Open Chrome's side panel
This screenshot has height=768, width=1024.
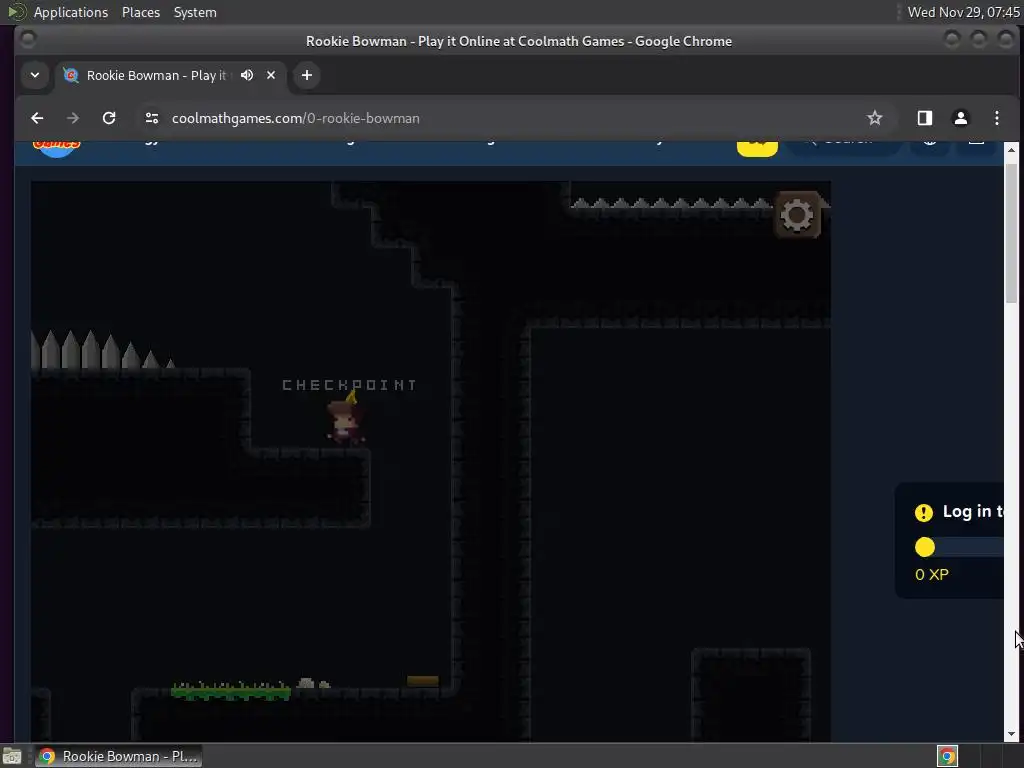925,118
